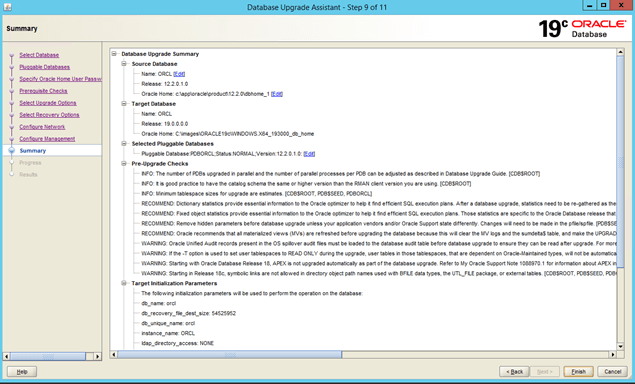The height and width of the screenshot is (384, 635).
Task: Select the RECOMMEND row about Dictionary statistics
Action: pos(379,204)
